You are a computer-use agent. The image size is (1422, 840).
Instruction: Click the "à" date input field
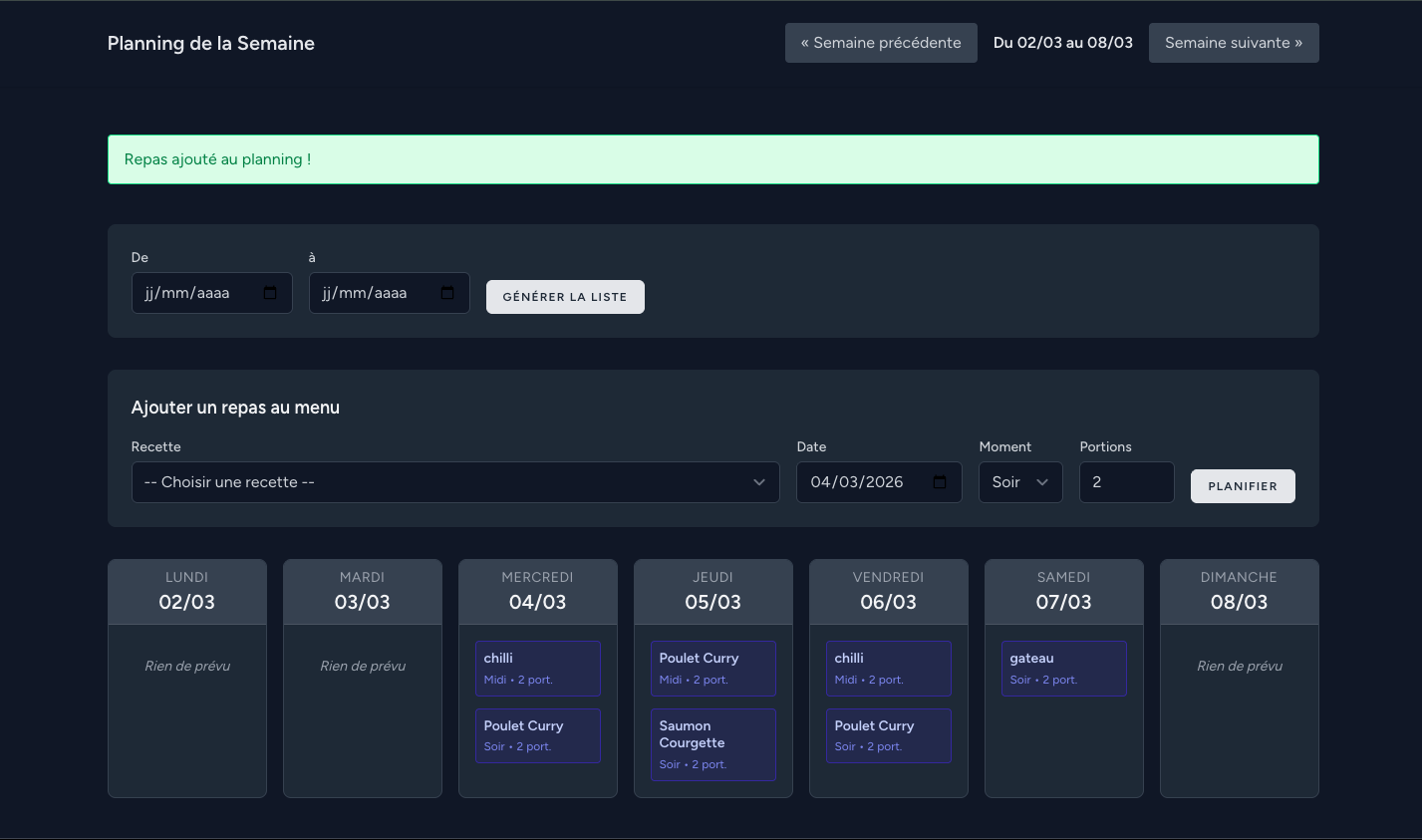click(377, 293)
